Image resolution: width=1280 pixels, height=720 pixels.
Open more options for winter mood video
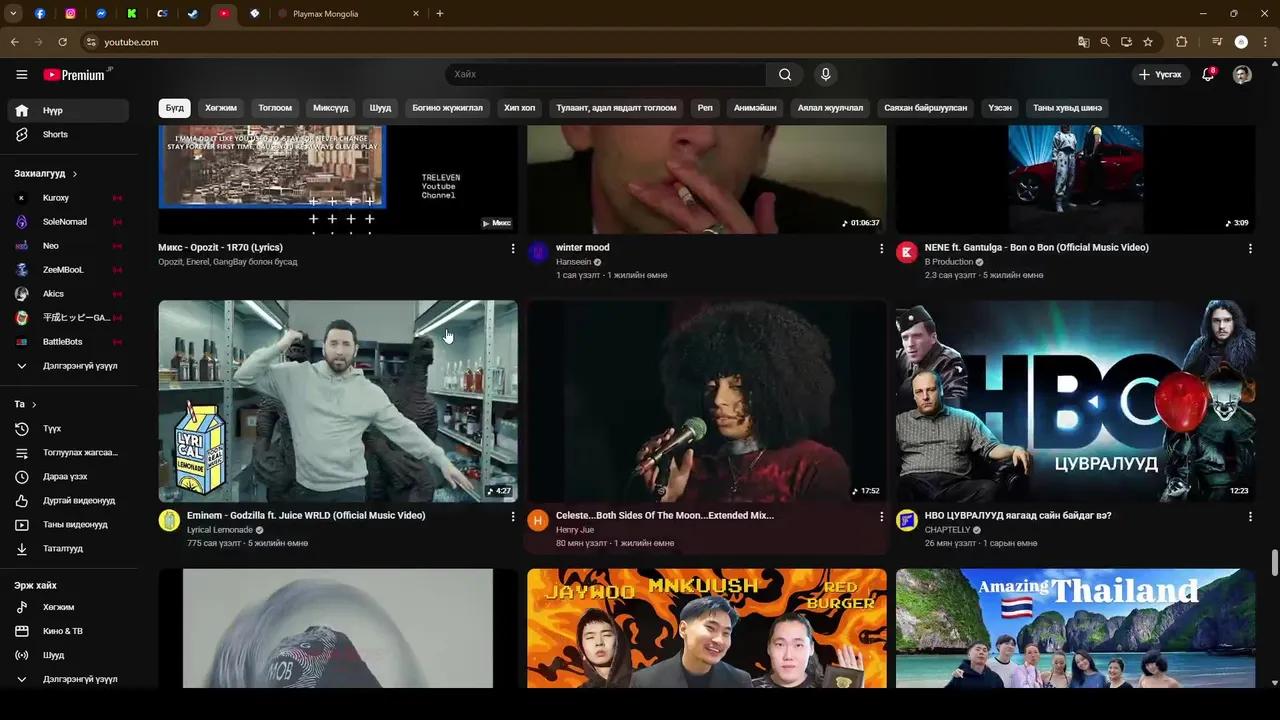pos(881,248)
